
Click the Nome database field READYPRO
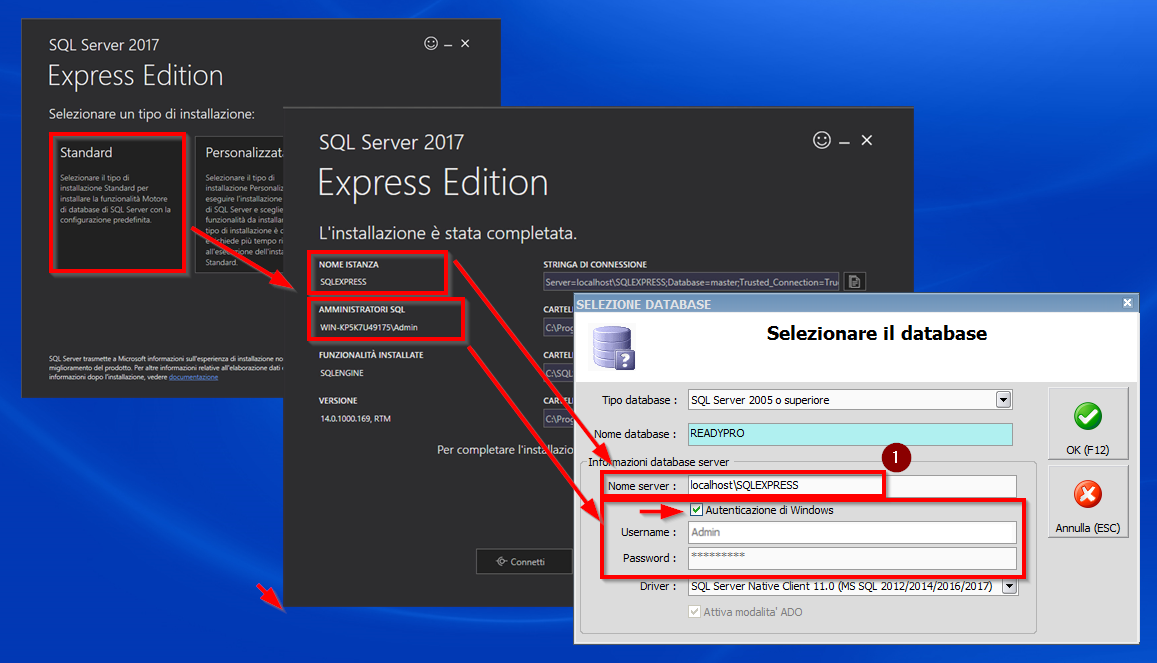(850, 434)
